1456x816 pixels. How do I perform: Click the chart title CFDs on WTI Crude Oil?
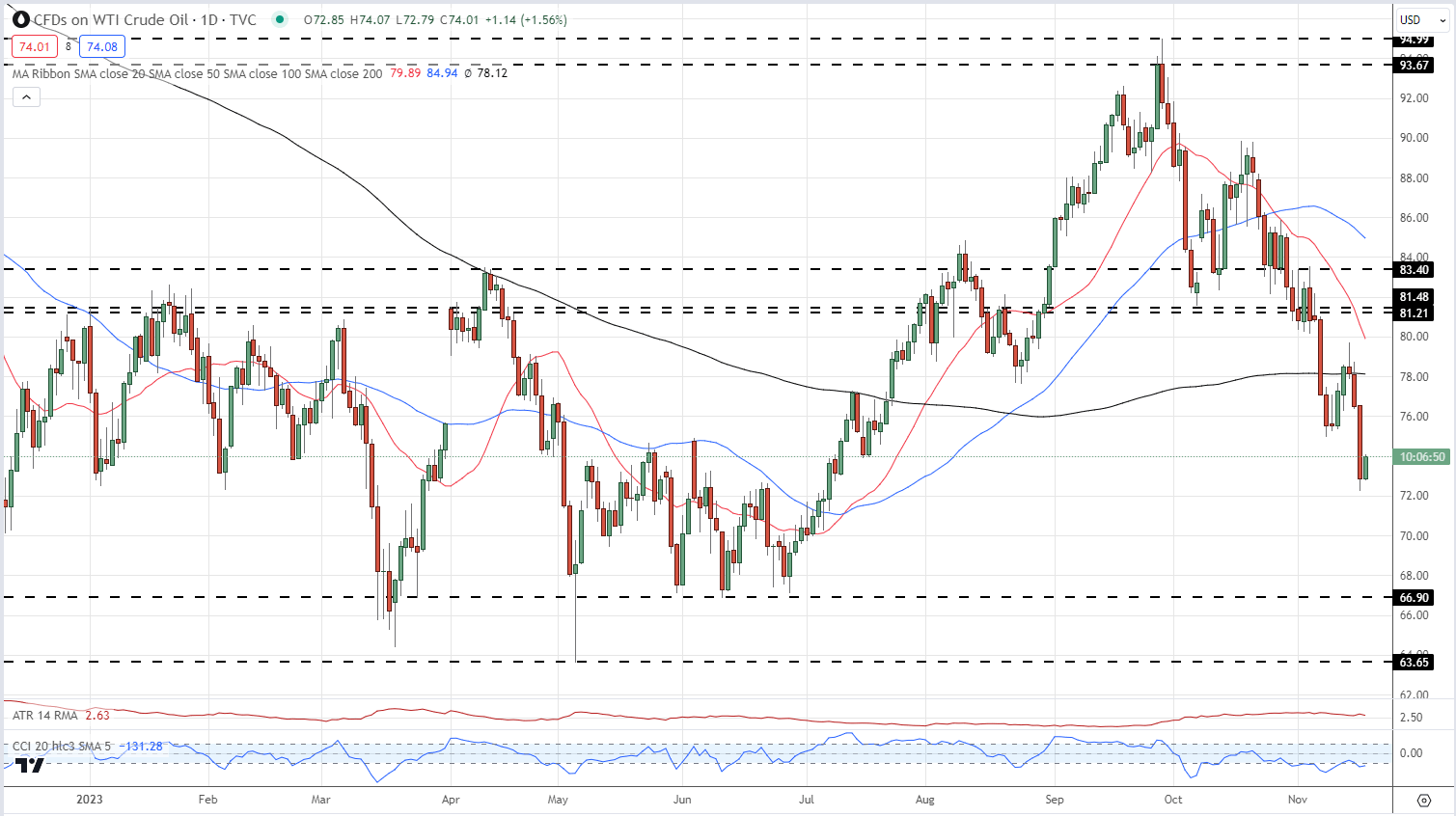[x=109, y=19]
